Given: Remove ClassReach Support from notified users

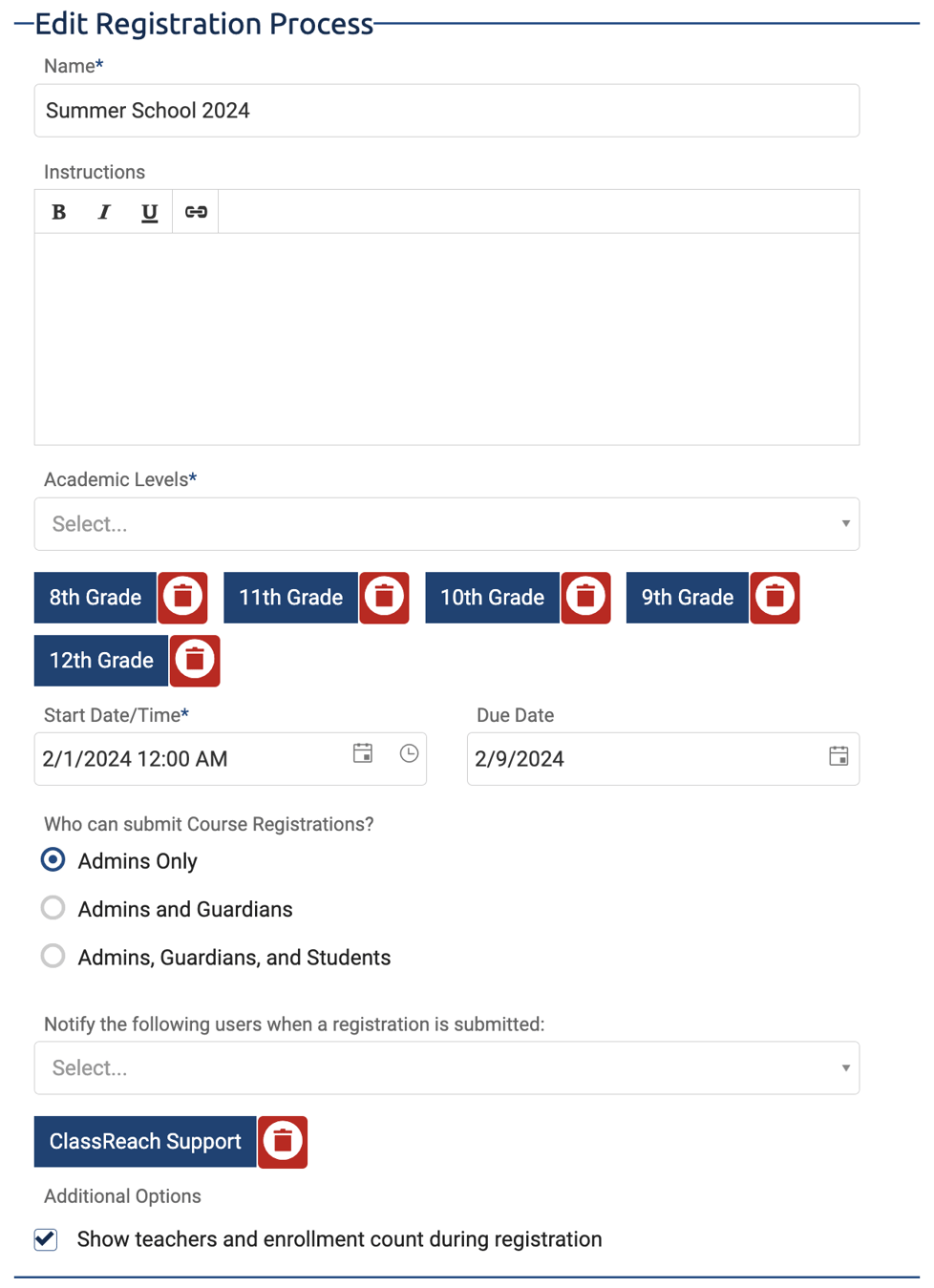Looking at the screenshot, I should [283, 1142].
